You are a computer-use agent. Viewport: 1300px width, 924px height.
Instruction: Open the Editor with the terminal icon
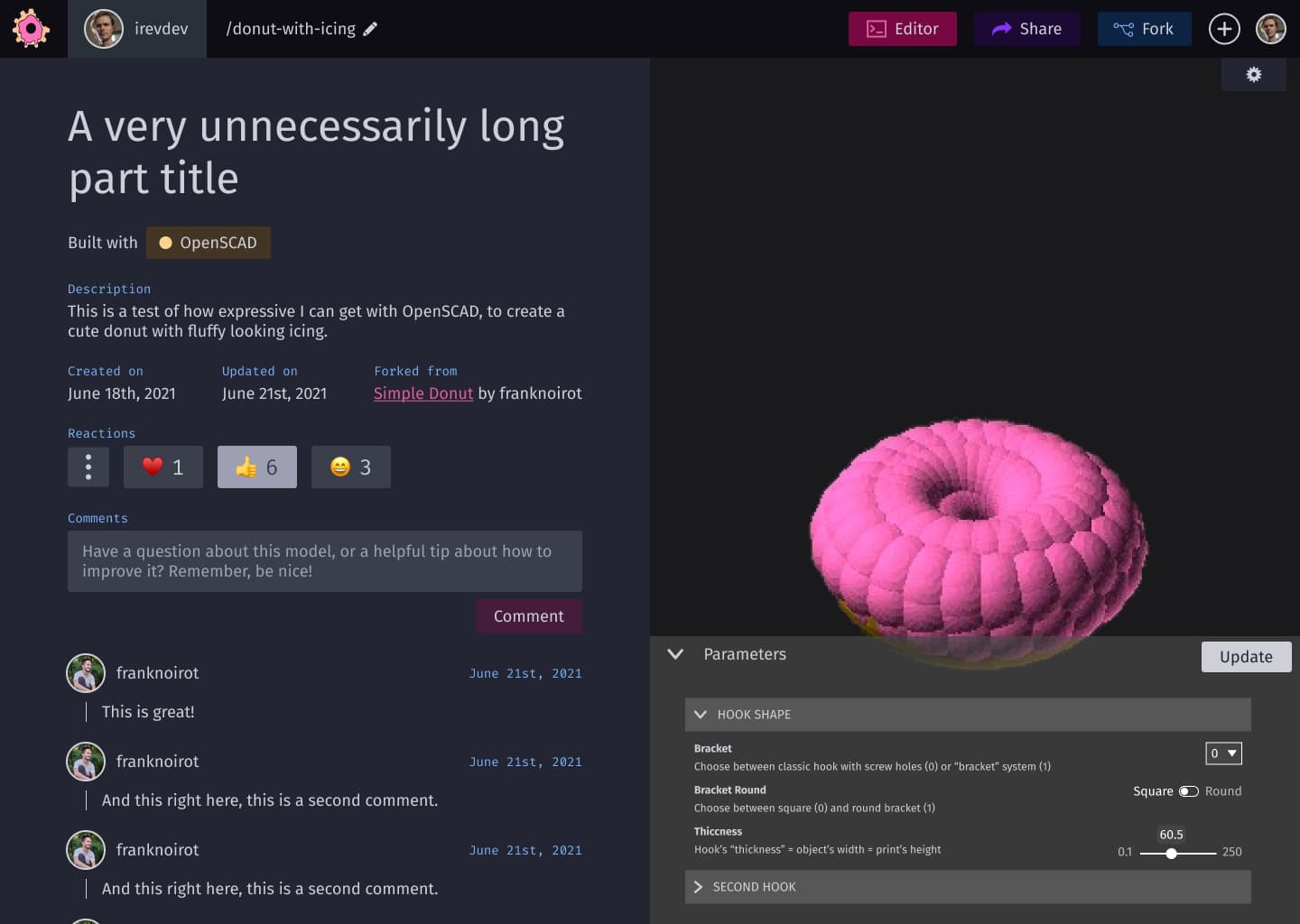tap(875, 28)
